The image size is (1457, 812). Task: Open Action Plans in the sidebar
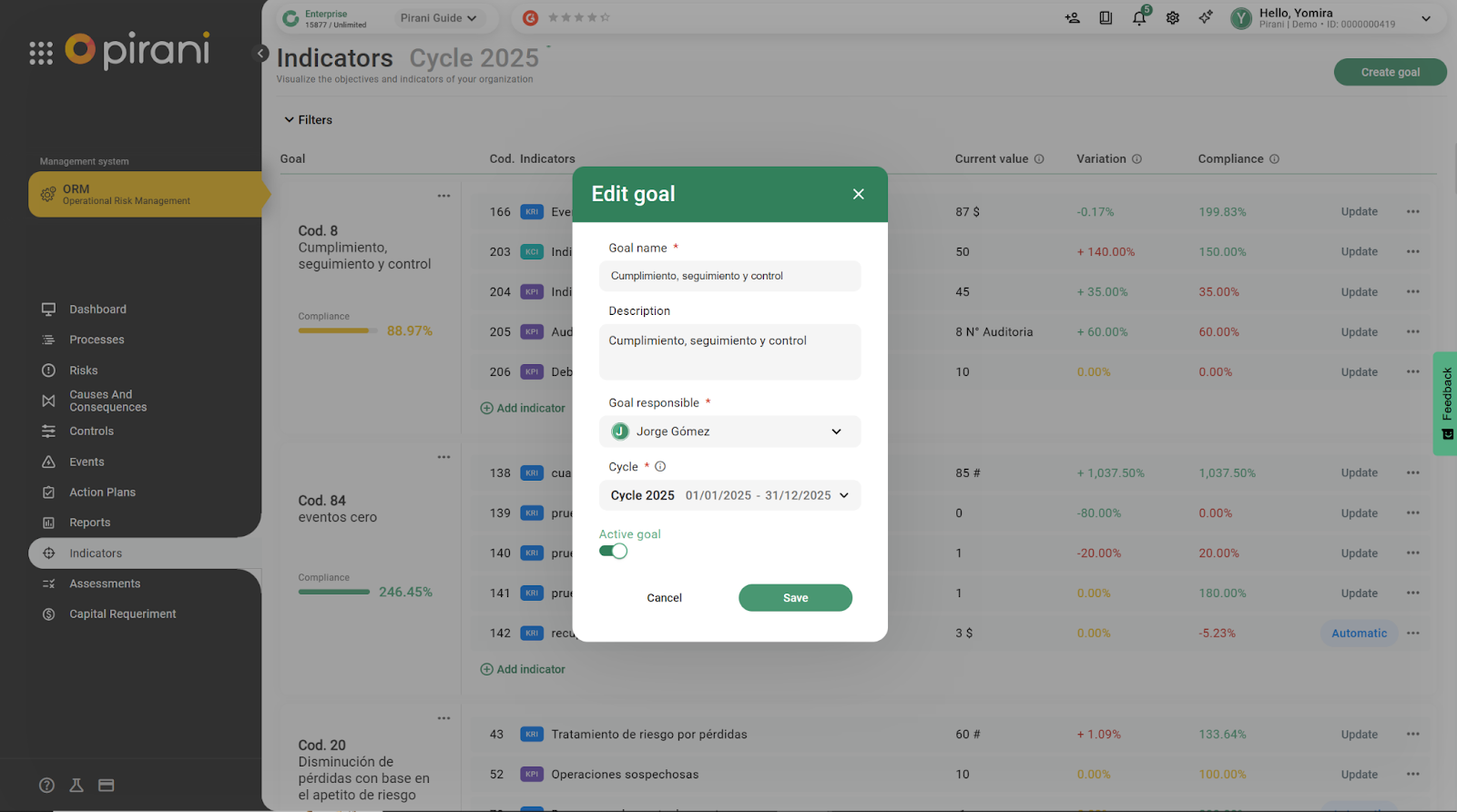point(102,492)
